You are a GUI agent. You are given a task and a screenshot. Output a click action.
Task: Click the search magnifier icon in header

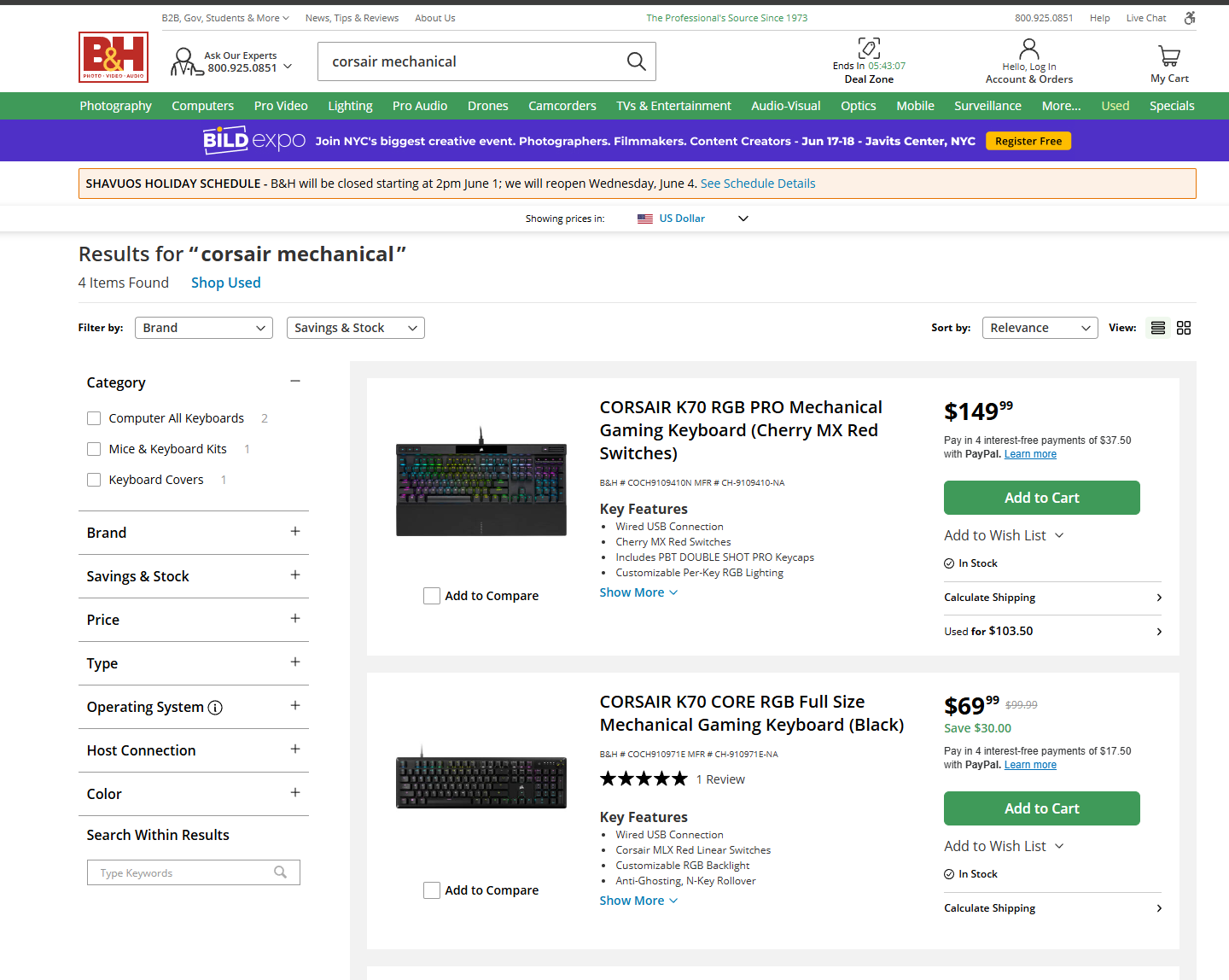click(636, 61)
